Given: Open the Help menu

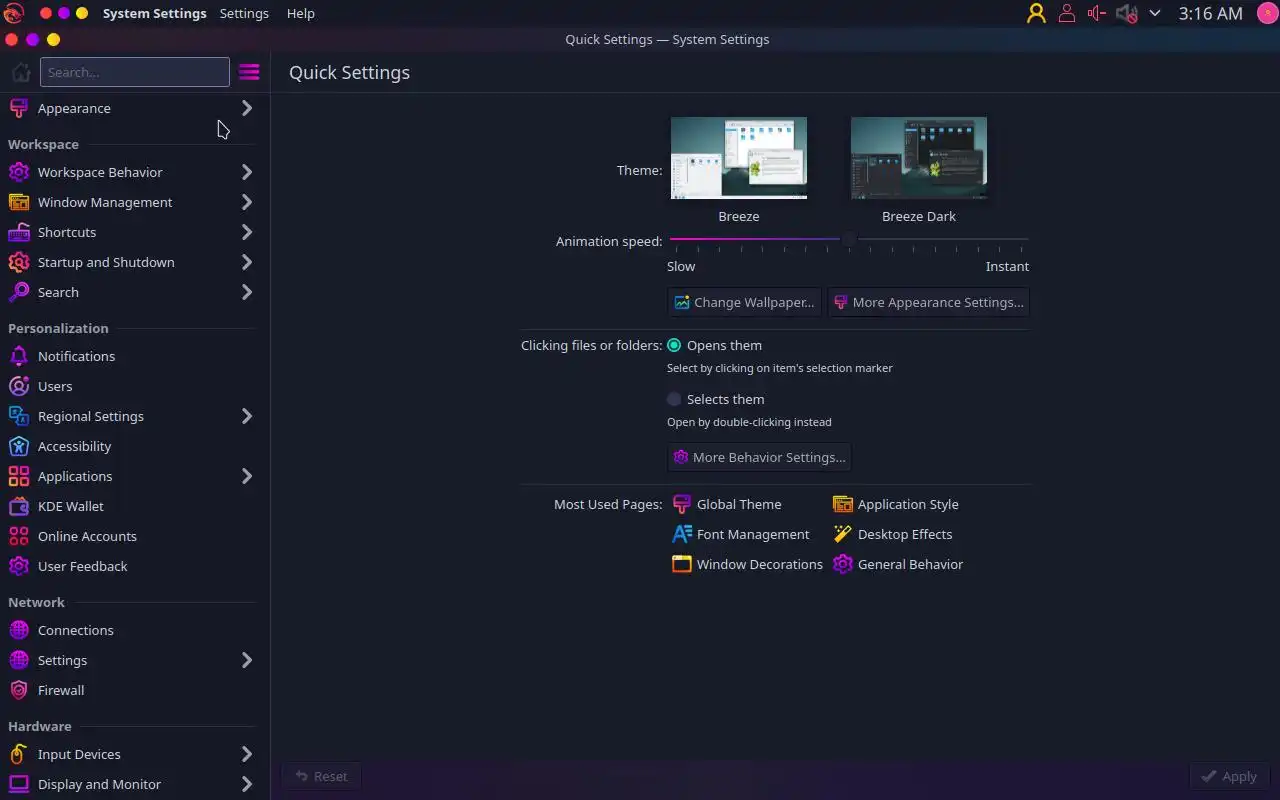Looking at the screenshot, I should (300, 13).
